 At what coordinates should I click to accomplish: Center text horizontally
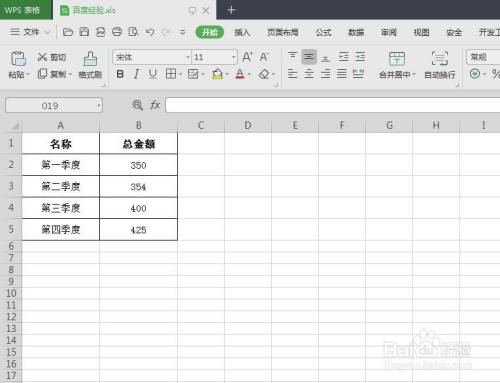pos(309,74)
